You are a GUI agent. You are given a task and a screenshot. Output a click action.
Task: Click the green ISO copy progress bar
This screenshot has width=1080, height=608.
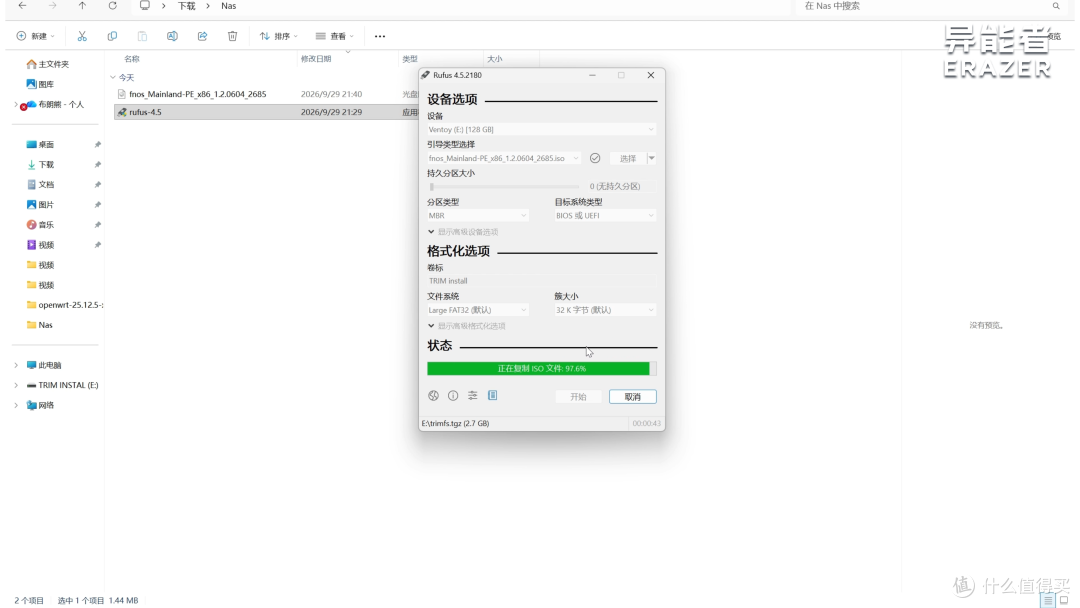point(541,368)
